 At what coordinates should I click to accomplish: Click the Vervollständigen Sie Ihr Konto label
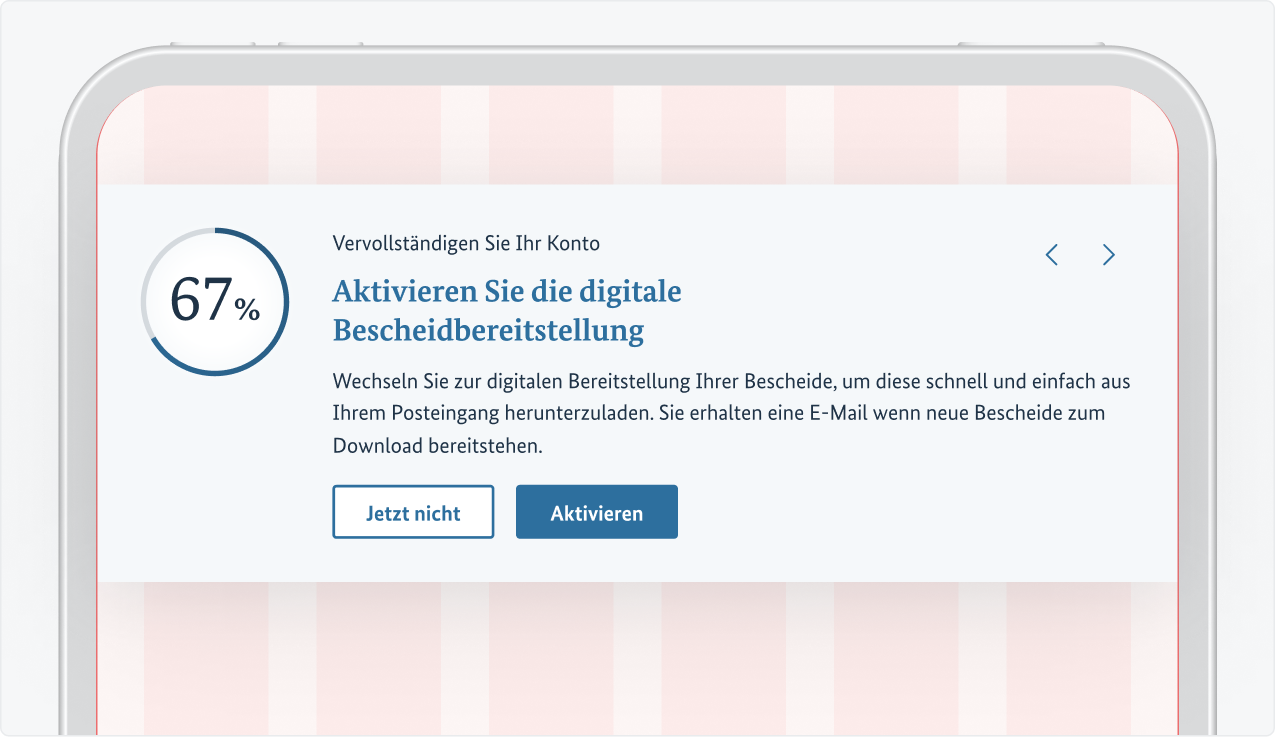[466, 243]
